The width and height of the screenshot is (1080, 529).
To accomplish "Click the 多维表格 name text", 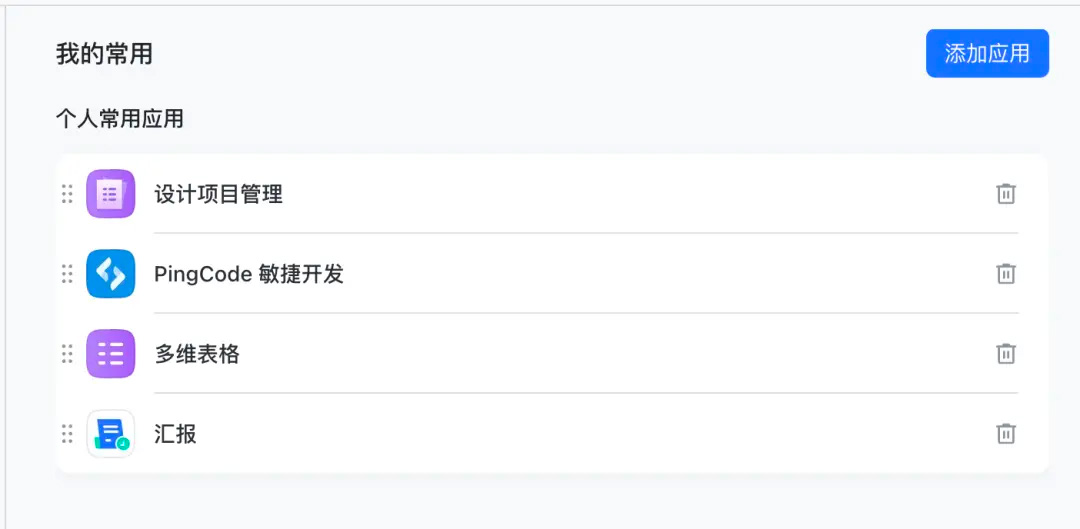I will point(197,354).
